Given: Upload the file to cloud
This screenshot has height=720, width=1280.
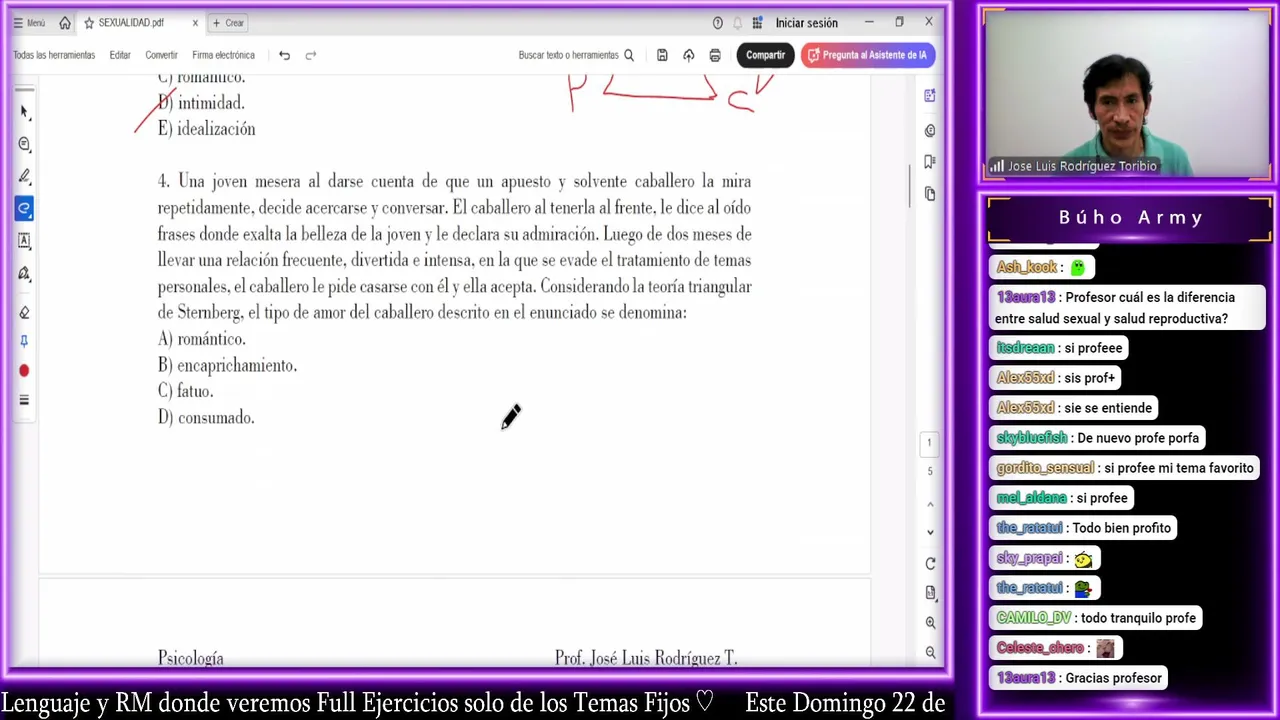Looking at the screenshot, I should click(688, 55).
